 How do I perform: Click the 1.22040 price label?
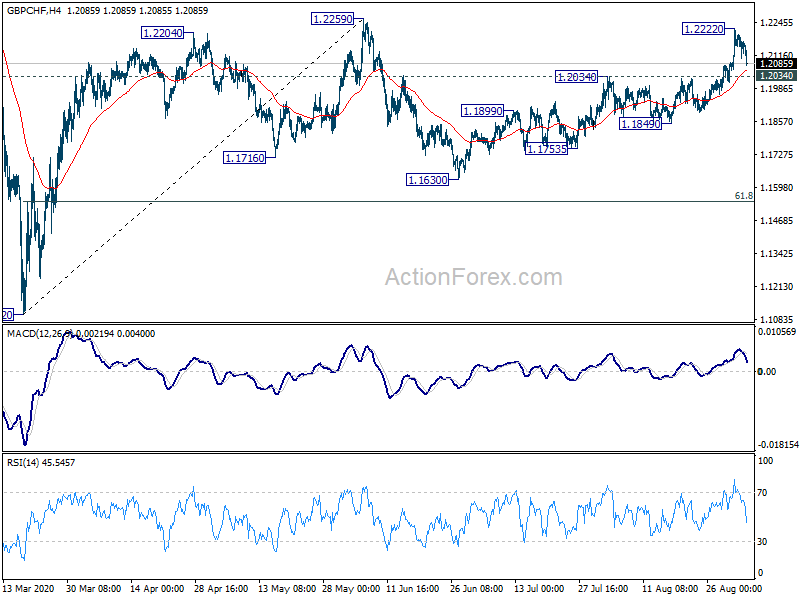162,33
